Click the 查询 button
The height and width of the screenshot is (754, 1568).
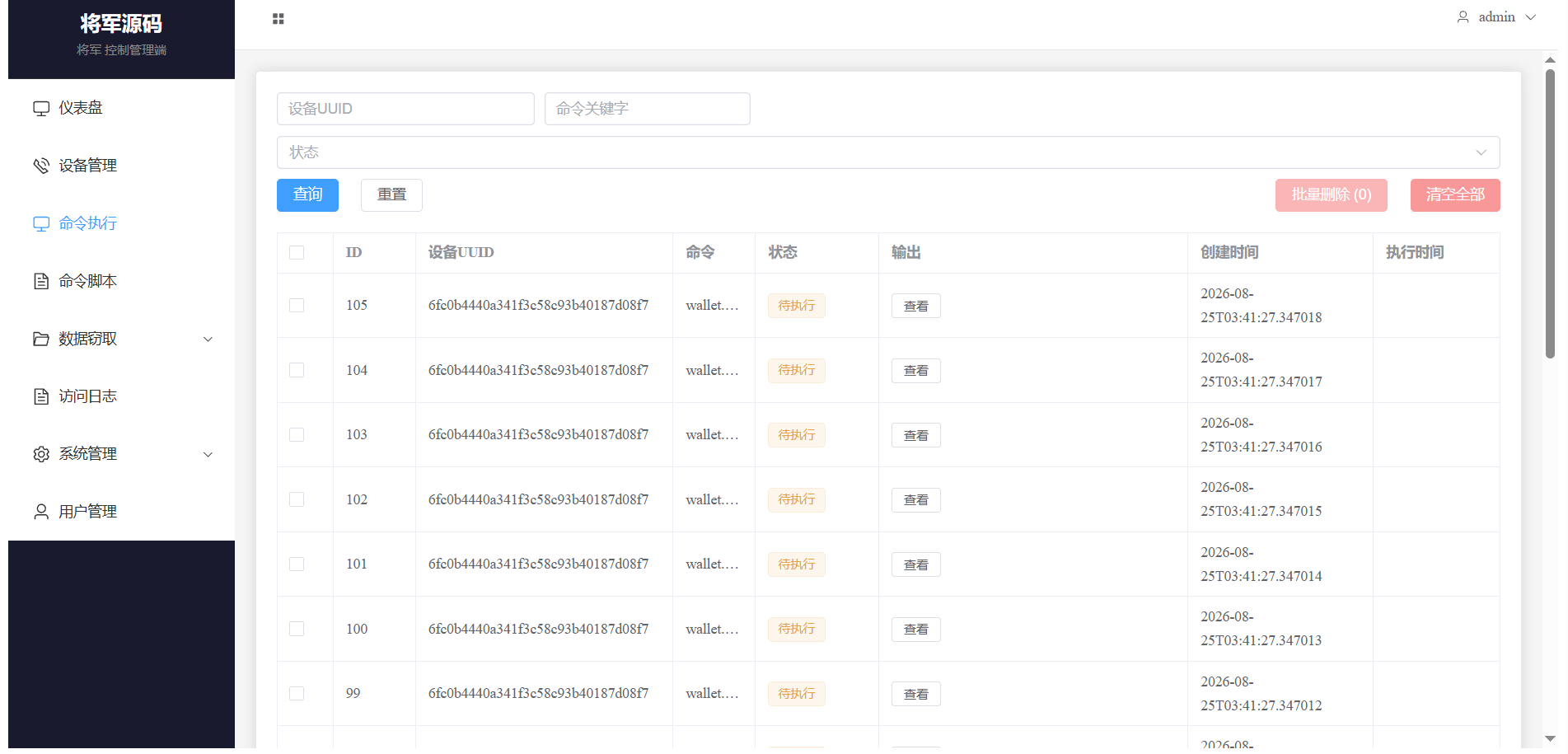(x=307, y=195)
